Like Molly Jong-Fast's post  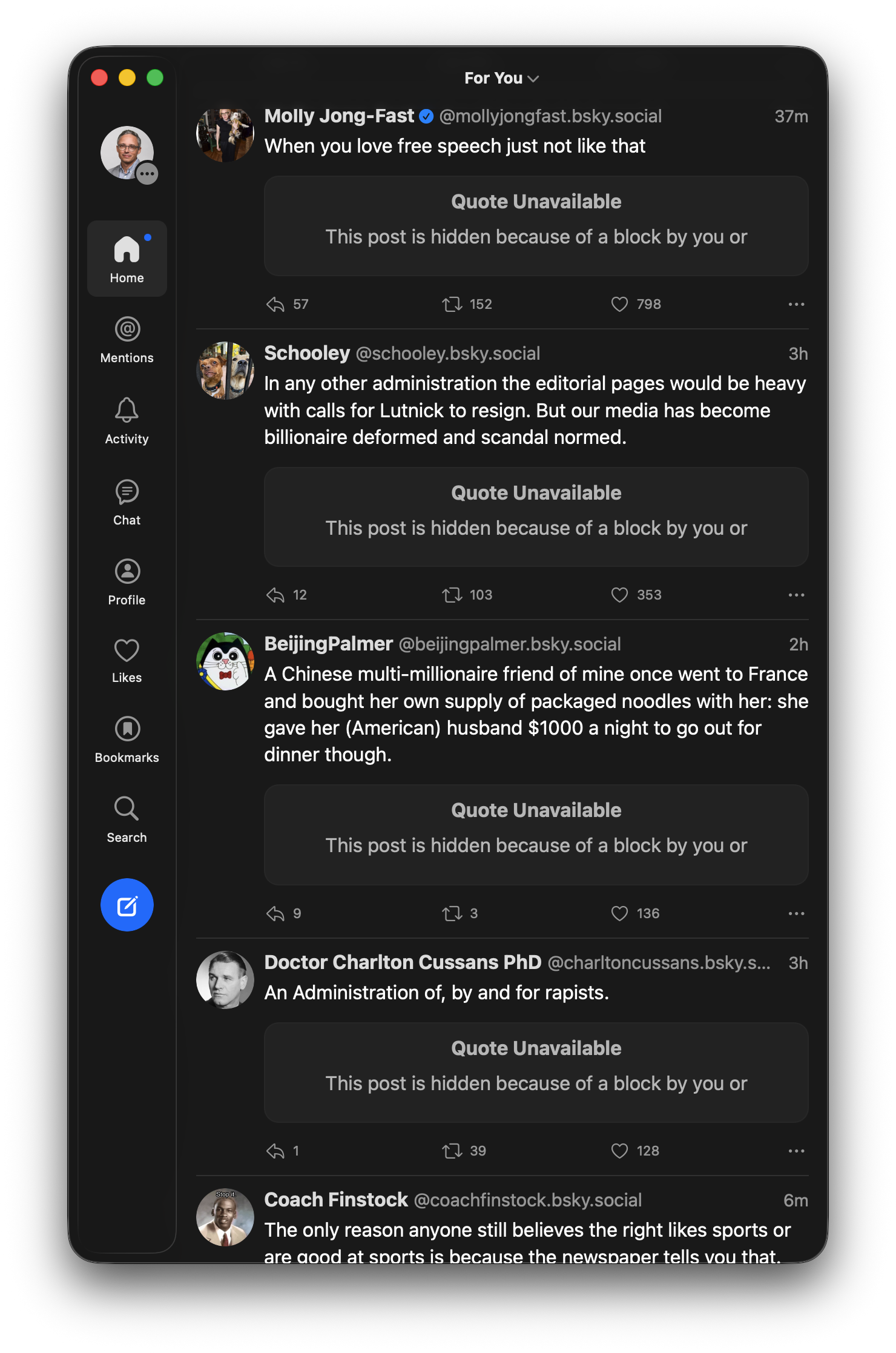click(619, 304)
